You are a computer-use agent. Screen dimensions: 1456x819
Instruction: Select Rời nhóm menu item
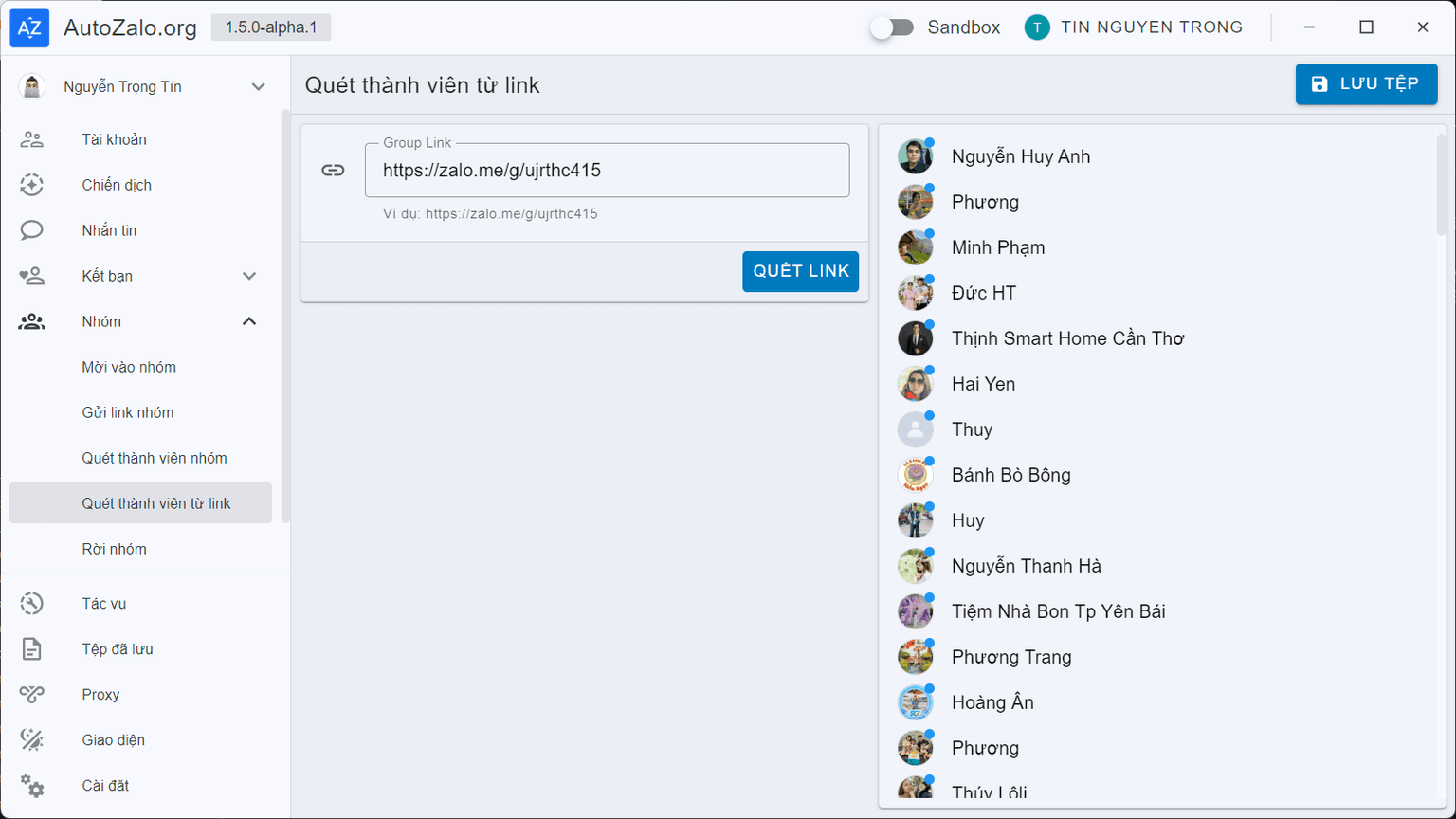click(140, 549)
